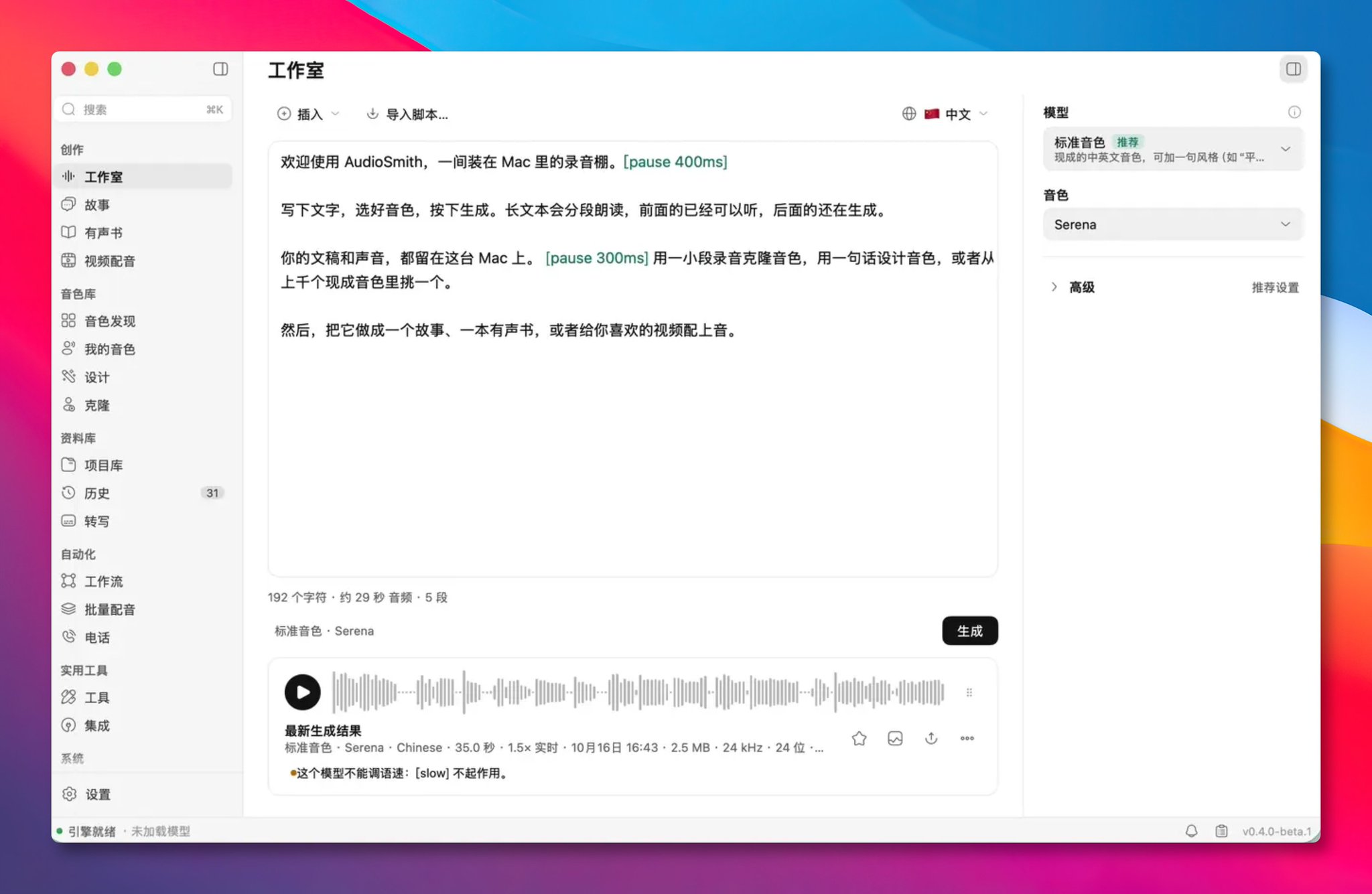Click 推荐设置 link
1372x894 pixels.
click(x=1275, y=287)
